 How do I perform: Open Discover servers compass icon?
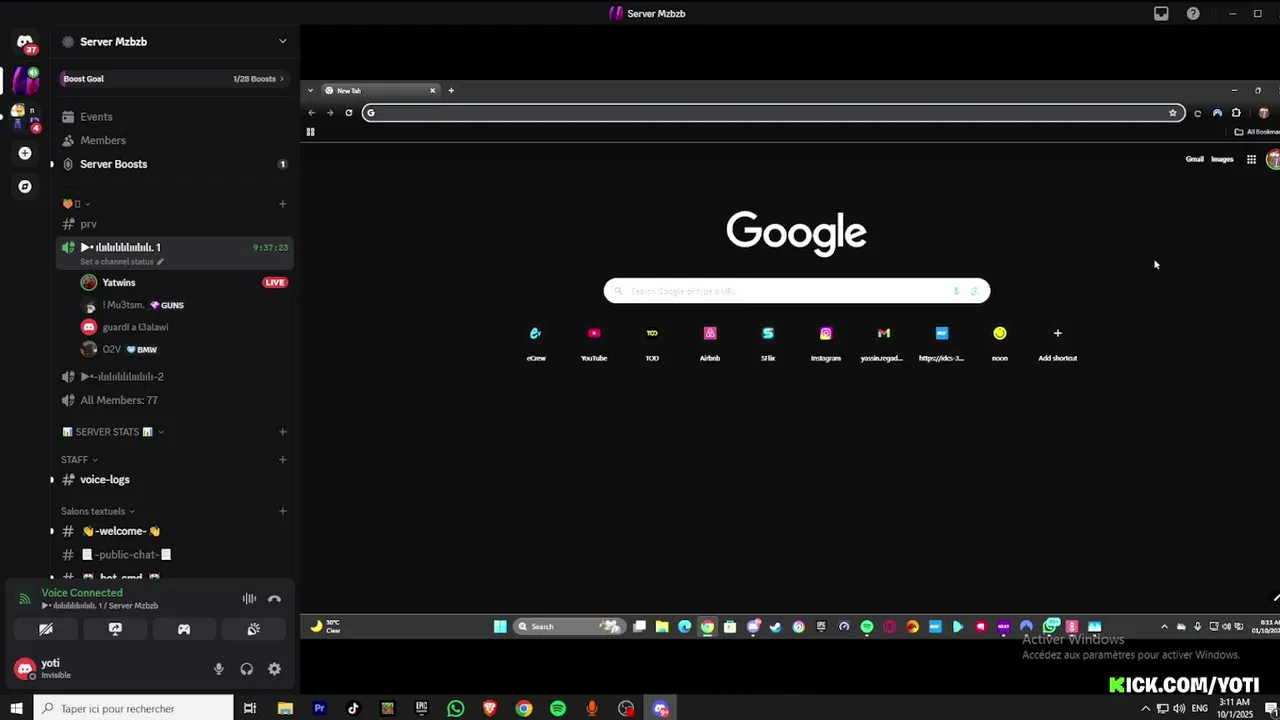pyautogui.click(x=25, y=186)
